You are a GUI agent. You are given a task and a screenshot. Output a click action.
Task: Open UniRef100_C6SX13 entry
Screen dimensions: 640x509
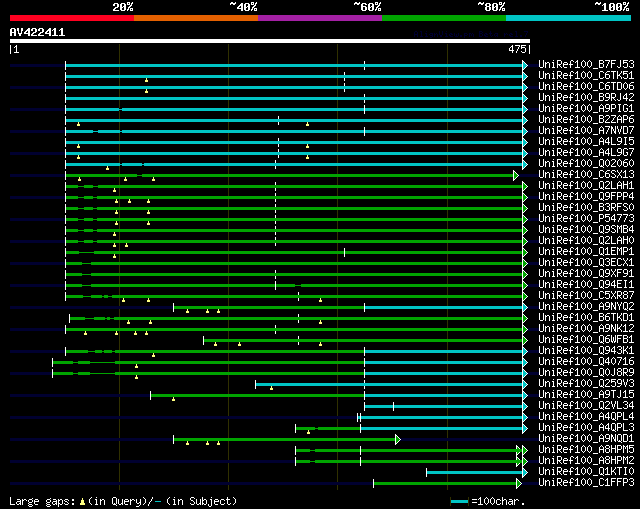click(586, 175)
